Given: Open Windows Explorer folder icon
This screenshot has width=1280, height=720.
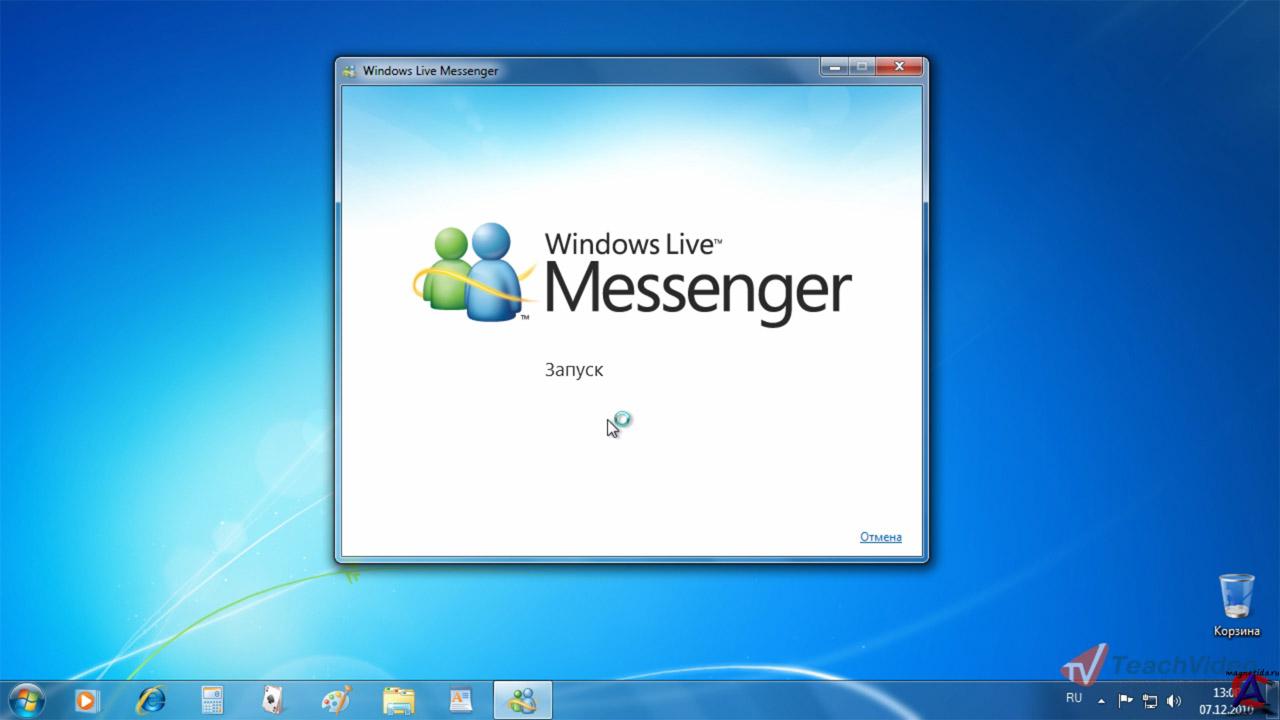Looking at the screenshot, I should coord(398,699).
